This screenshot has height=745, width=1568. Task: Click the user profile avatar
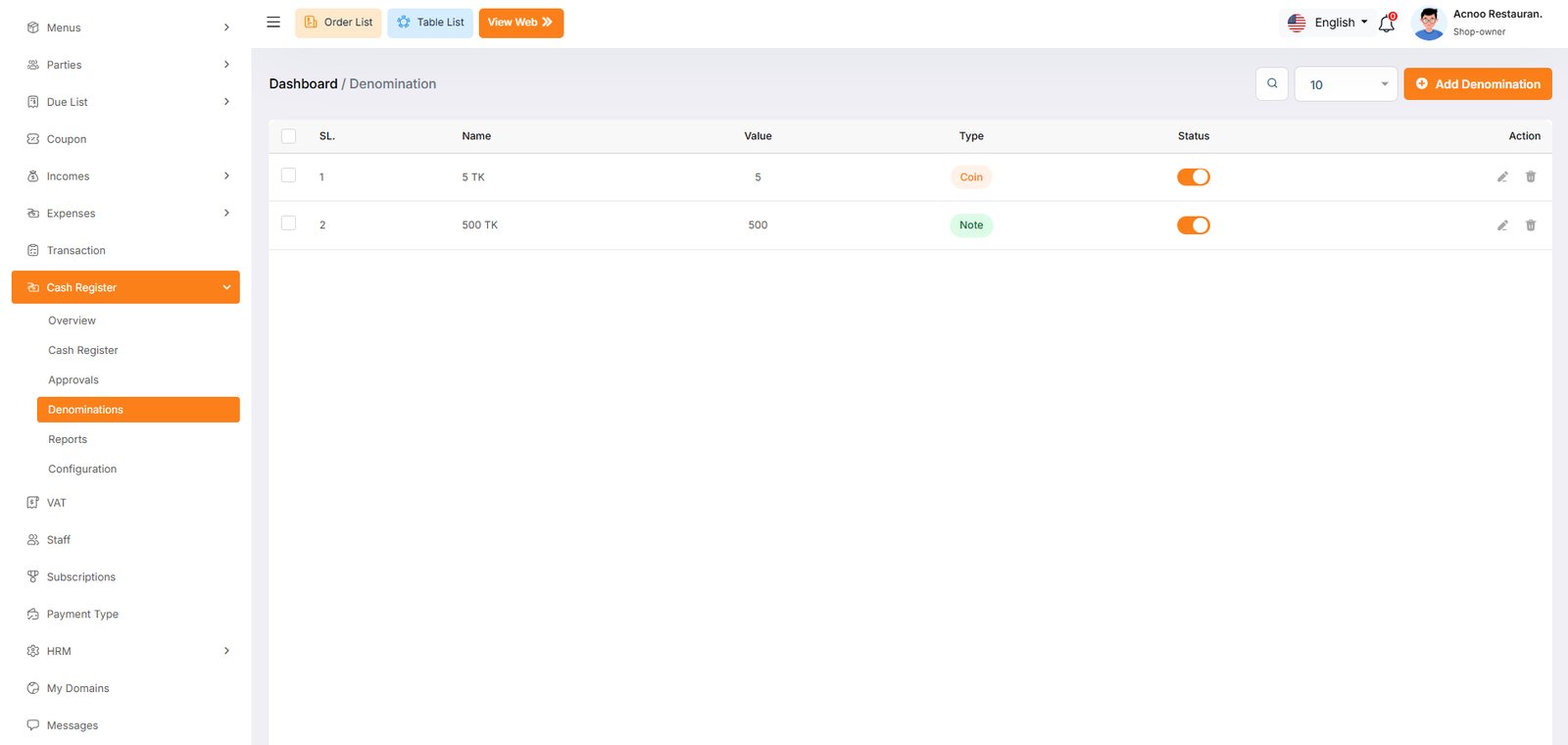tap(1429, 23)
